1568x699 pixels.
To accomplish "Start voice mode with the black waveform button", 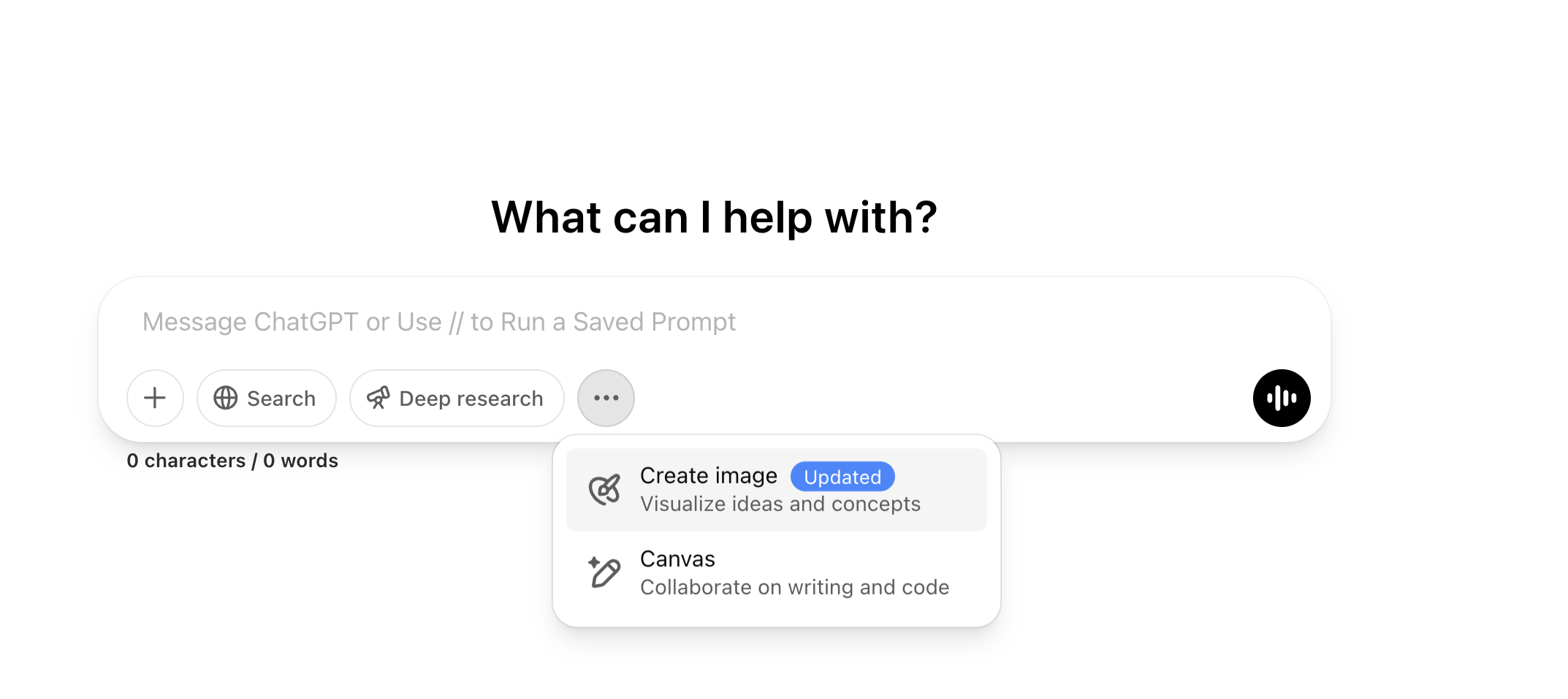I will coord(1282,398).
